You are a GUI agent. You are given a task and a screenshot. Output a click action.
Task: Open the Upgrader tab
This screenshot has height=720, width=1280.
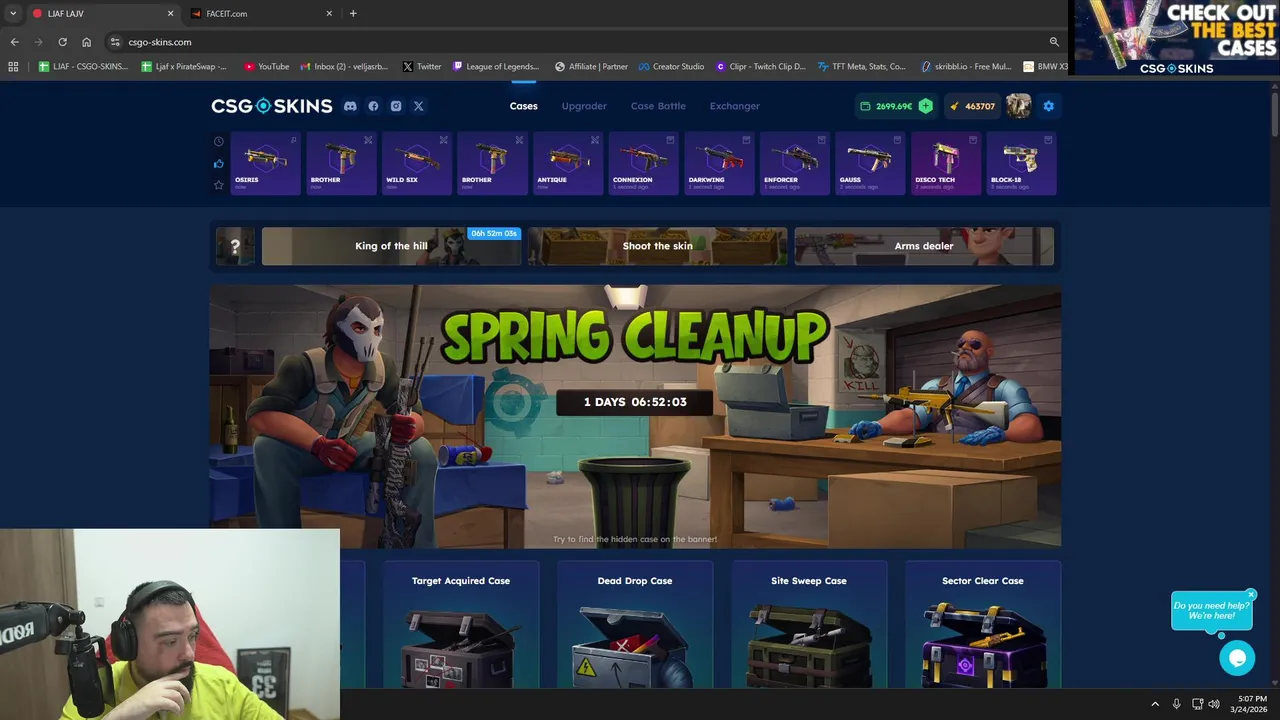584,106
